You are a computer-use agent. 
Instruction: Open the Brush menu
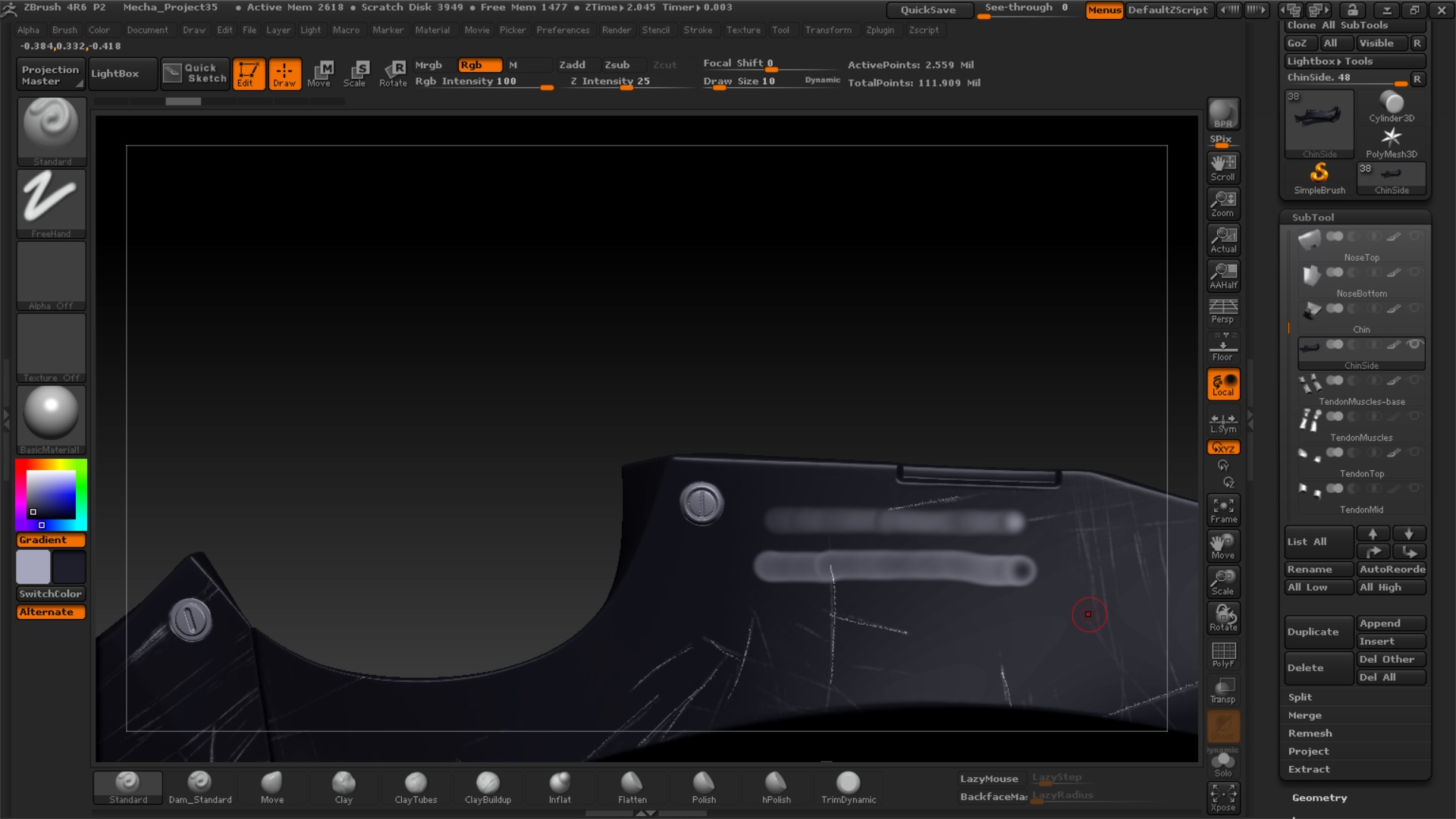tap(64, 30)
